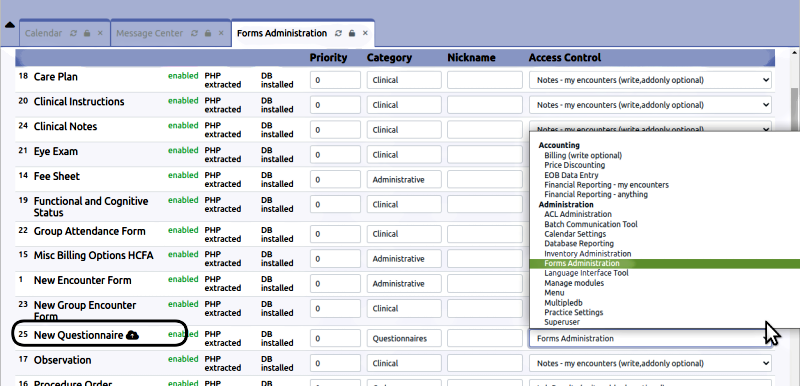Switch to the Calendar tab

[x=43, y=33]
